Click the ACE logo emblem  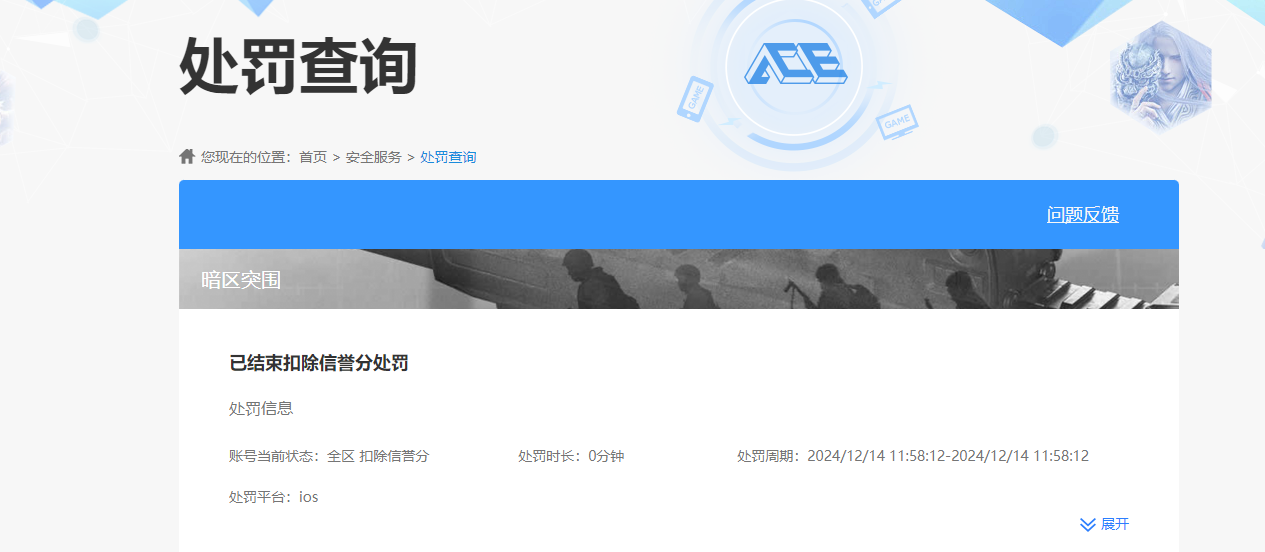(796, 66)
